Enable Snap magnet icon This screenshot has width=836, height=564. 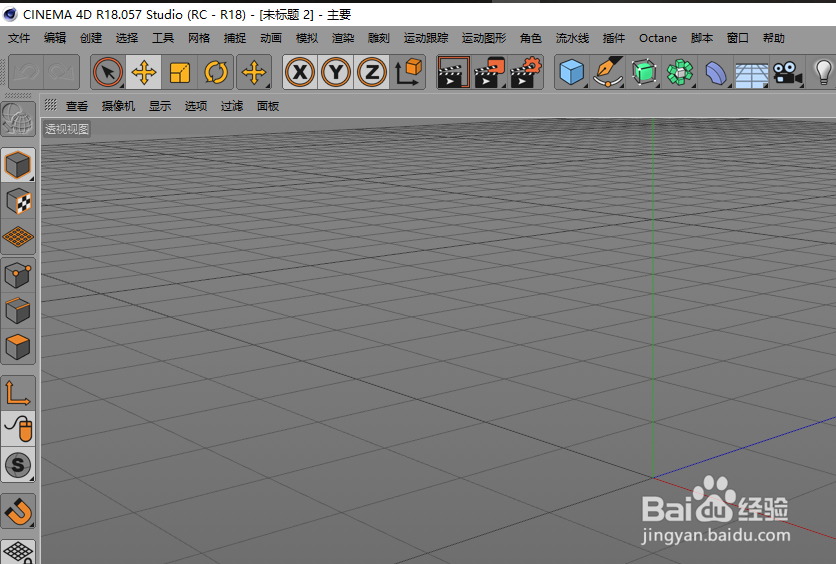[x=18, y=511]
